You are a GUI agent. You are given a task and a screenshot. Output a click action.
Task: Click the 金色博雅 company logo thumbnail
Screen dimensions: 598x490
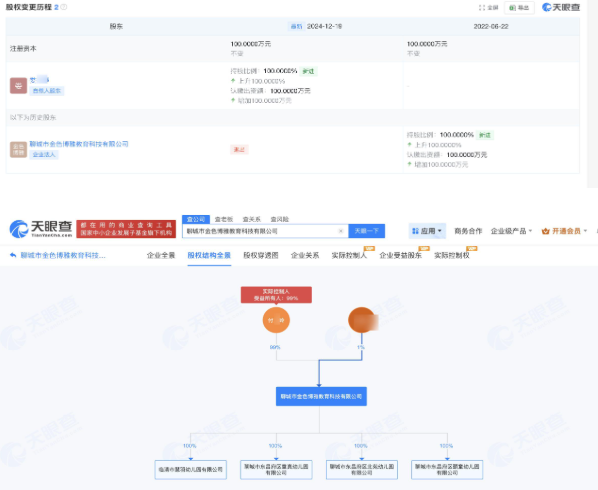click(x=18, y=149)
